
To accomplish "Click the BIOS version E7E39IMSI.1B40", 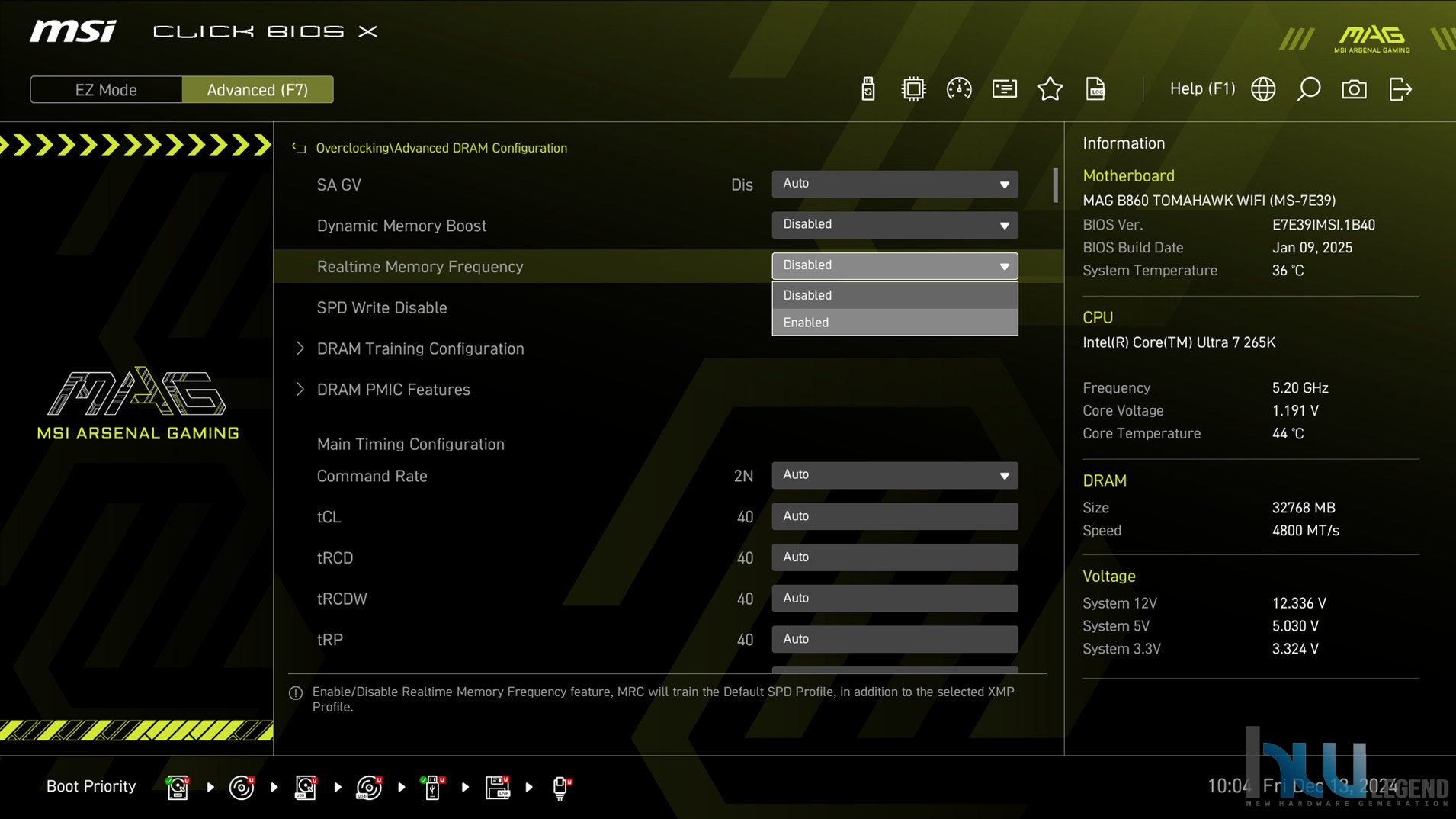I will [x=1323, y=225].
